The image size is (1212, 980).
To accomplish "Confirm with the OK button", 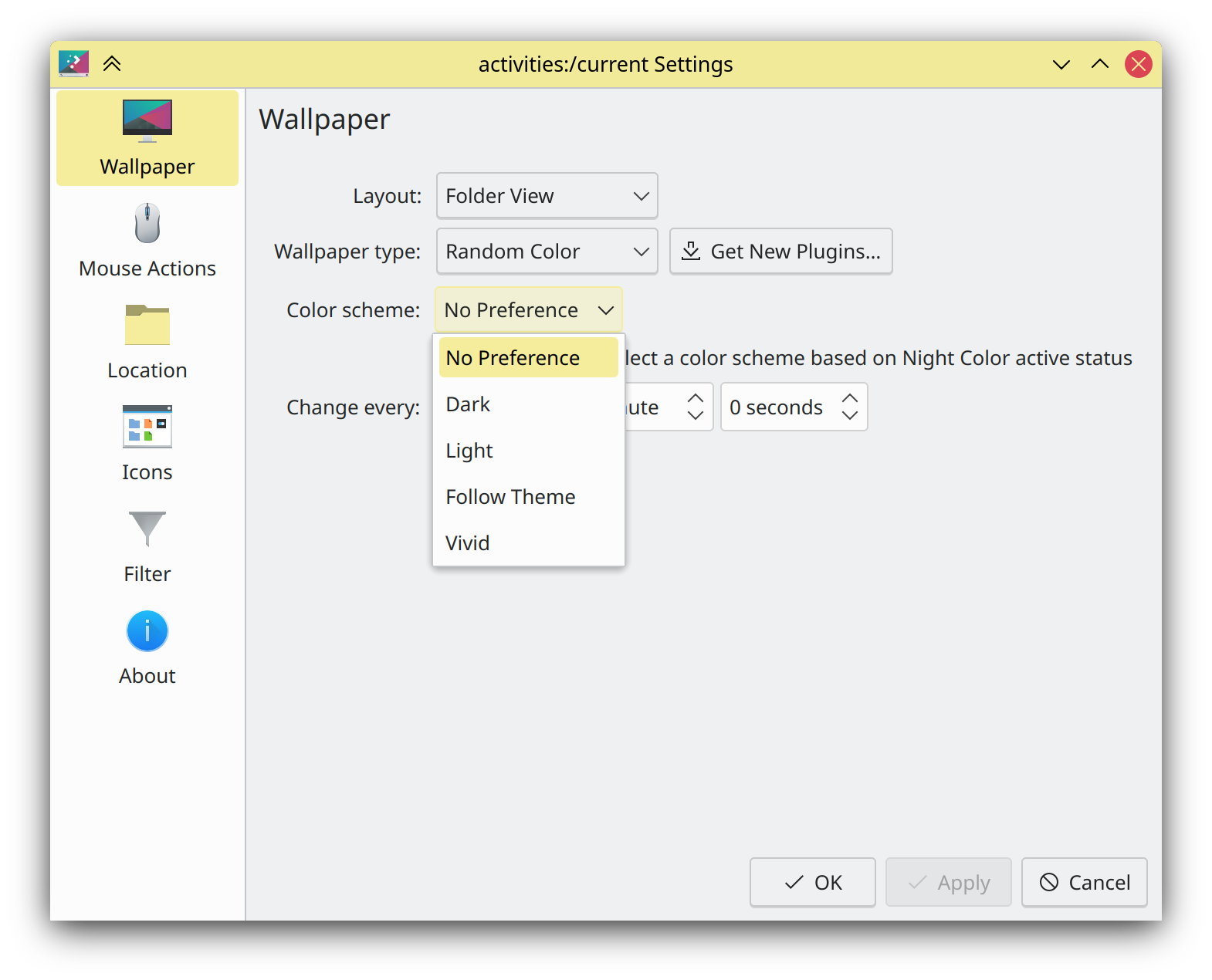I will point(813,883).
